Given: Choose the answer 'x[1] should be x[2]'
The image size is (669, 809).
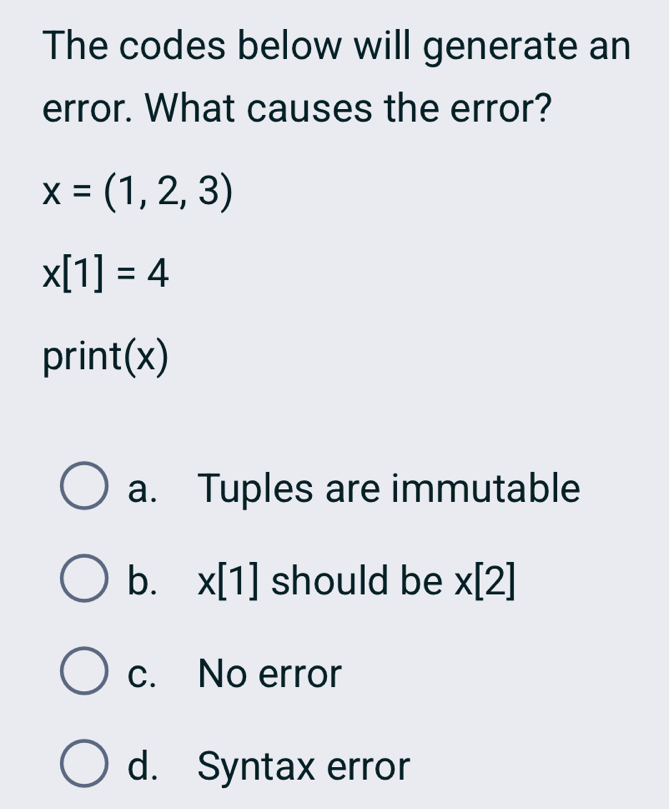Looking at the screenshot, I should click(x=355, y=581).
